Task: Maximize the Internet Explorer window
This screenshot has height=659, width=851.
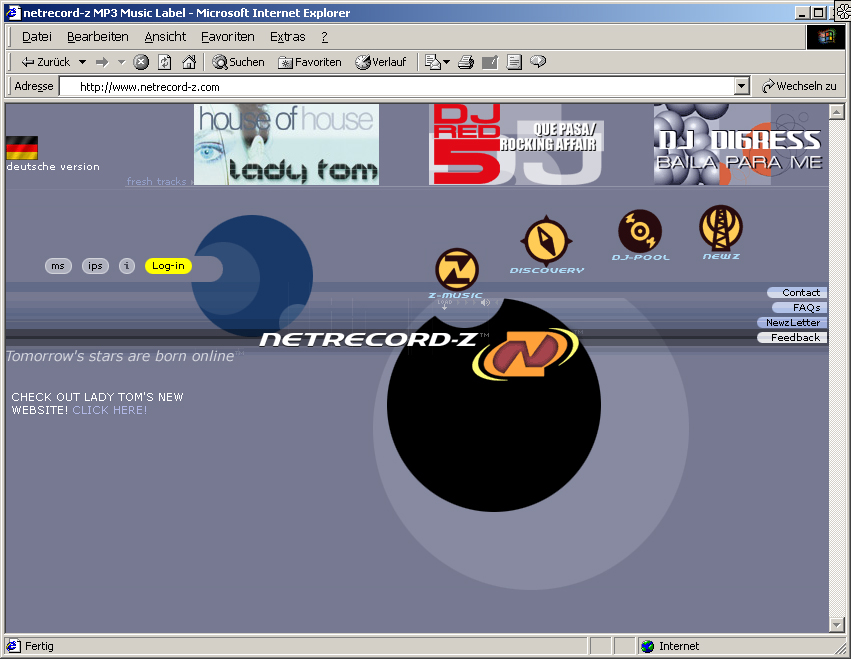Action: tap(818, 13)
